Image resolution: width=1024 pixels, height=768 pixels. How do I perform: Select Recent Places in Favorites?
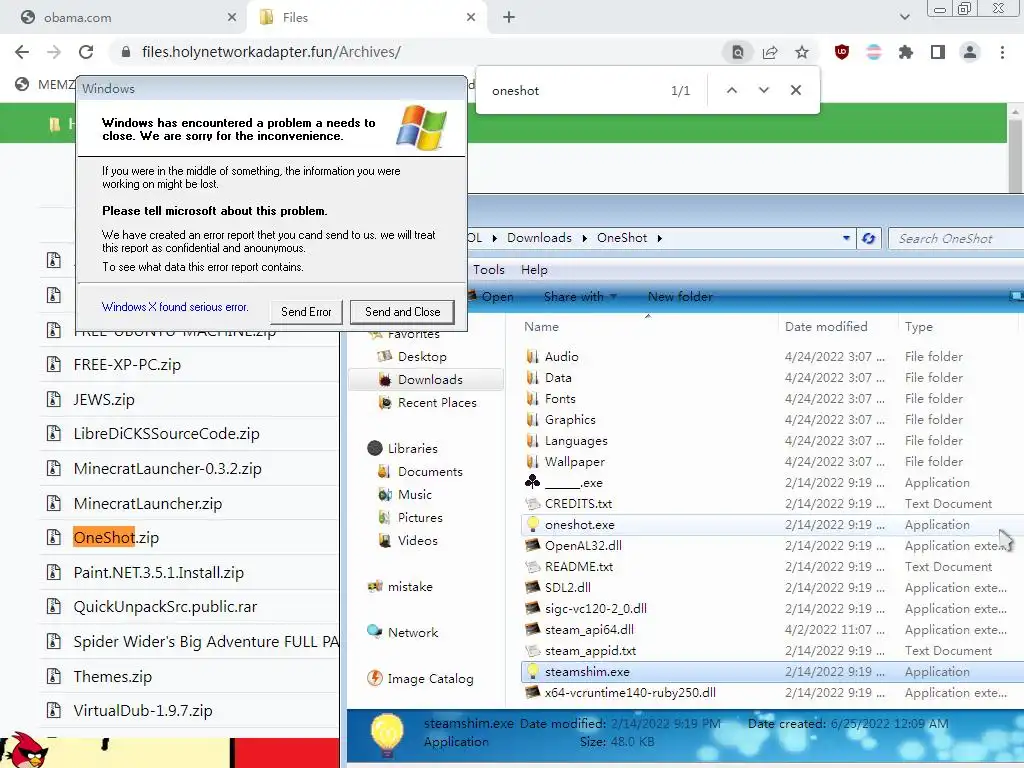click(x=437, y=403)
